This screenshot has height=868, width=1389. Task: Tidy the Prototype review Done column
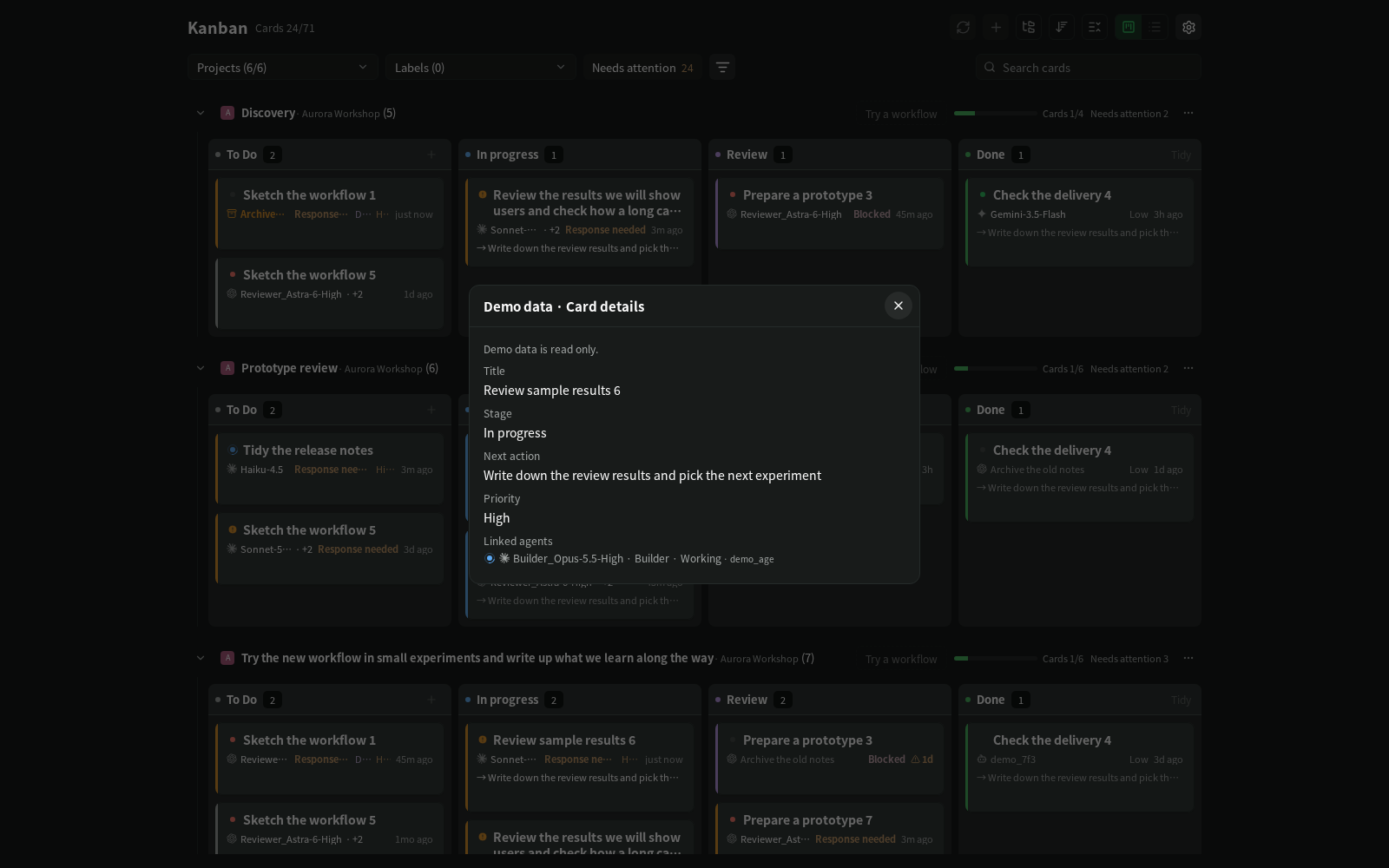1181,410
